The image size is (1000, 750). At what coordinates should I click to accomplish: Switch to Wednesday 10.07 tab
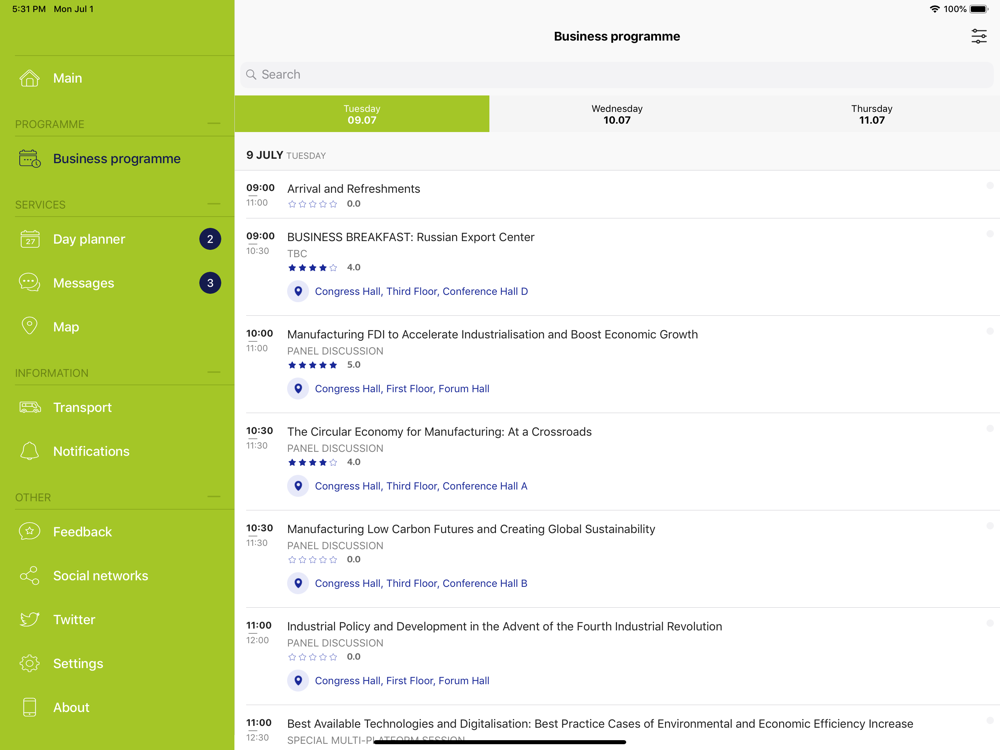click(x=617, y=114)
